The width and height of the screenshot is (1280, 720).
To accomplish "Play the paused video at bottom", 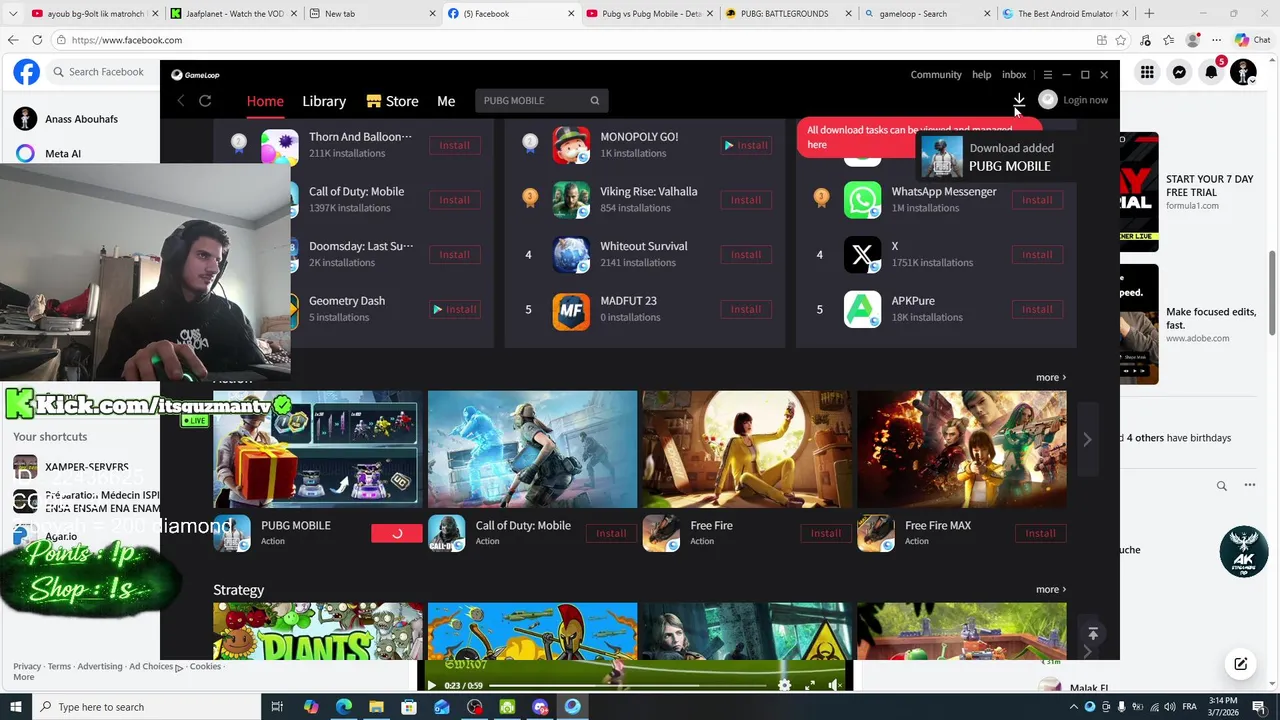I will point(431,685).
